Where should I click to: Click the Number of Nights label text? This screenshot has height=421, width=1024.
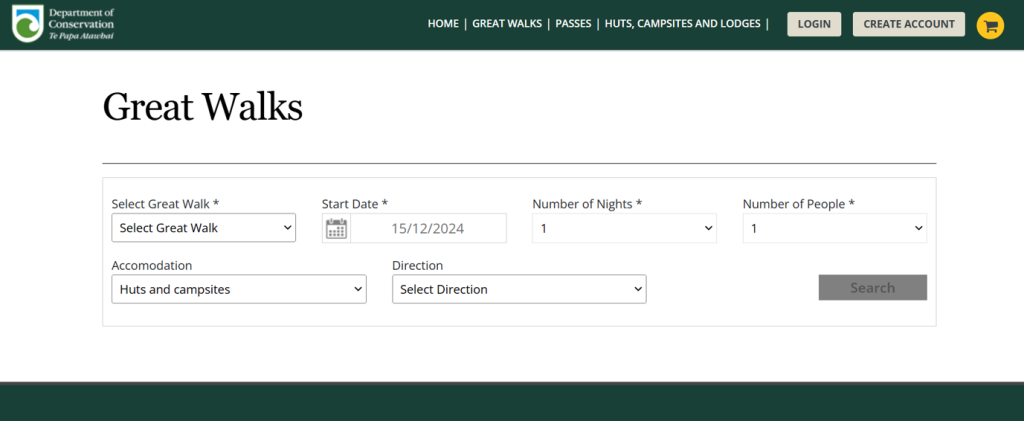click(x=586, y=204)
